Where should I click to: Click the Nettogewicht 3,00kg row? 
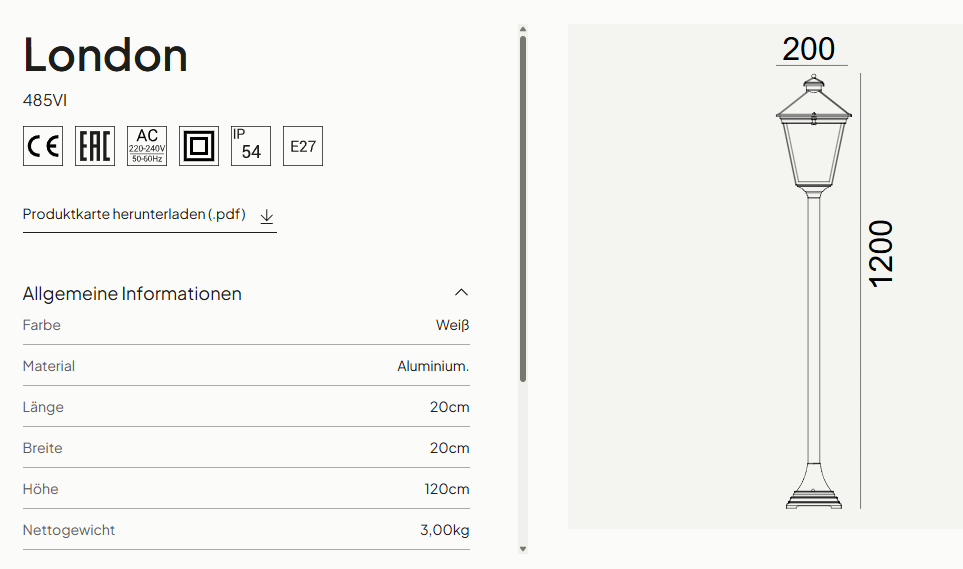click(246, 530)
